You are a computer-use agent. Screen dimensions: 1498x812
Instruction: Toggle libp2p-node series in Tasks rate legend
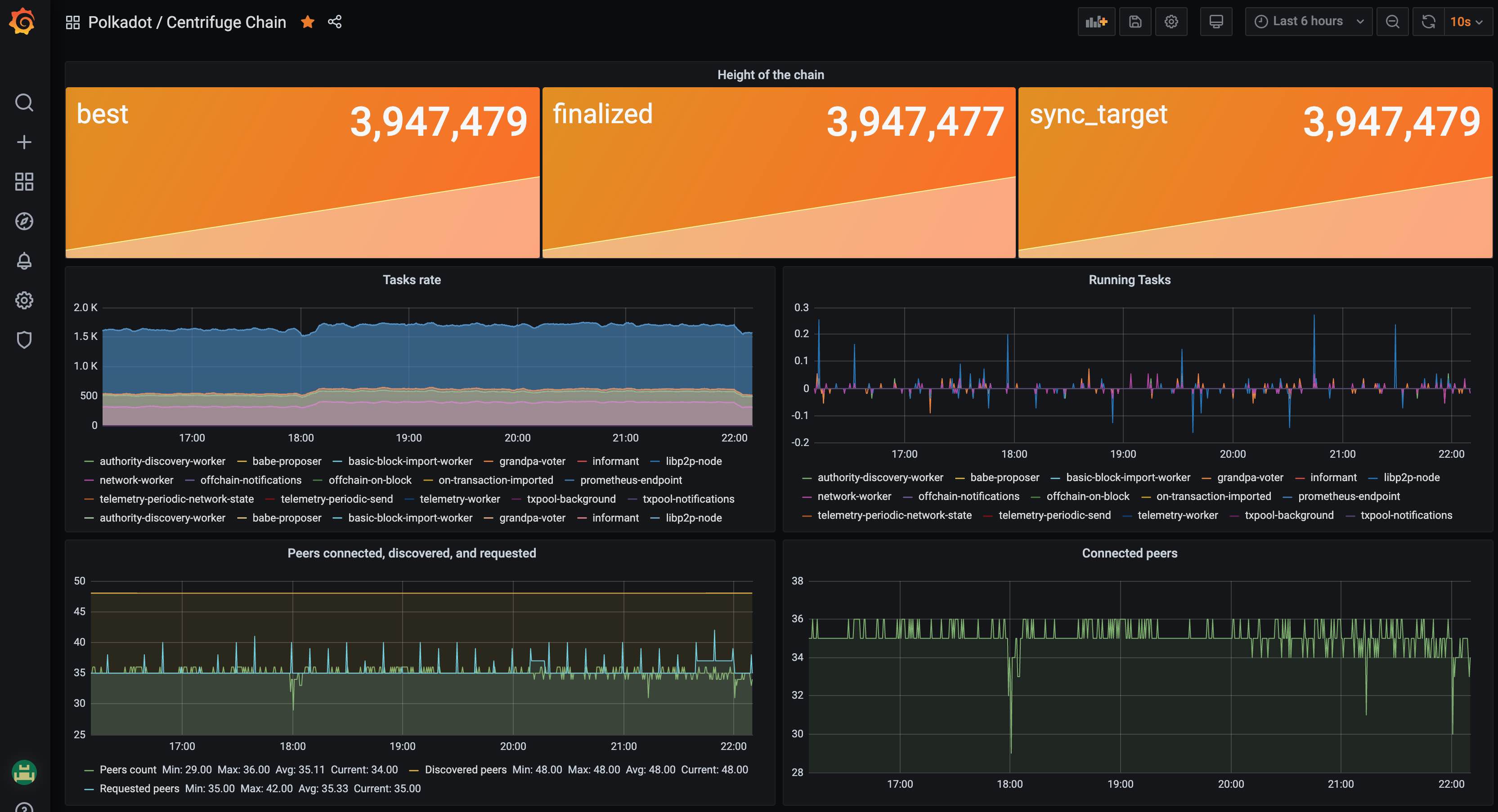coord(693,461)
